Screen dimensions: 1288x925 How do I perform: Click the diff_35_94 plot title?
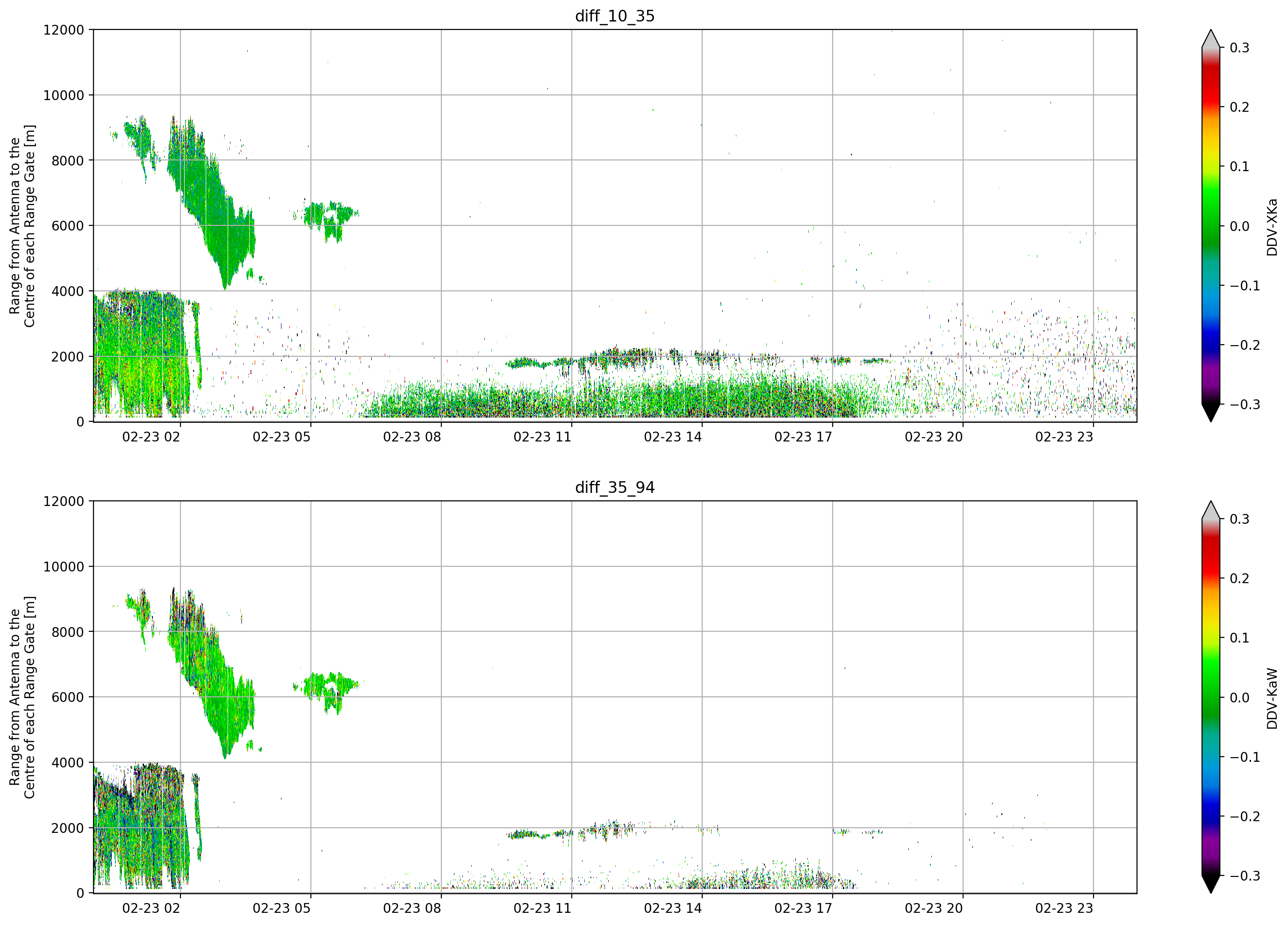(614, 487)
